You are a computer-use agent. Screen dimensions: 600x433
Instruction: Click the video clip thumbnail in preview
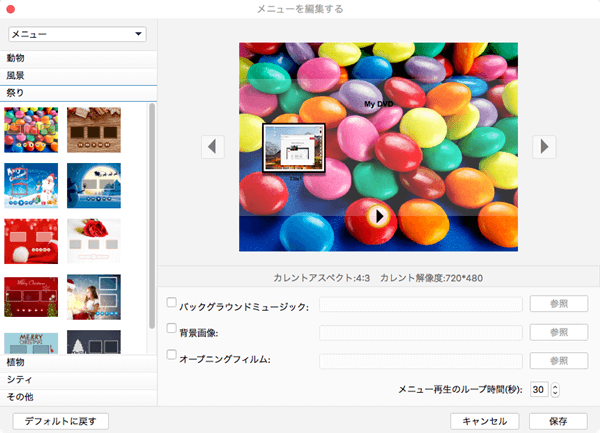(293, 147)
